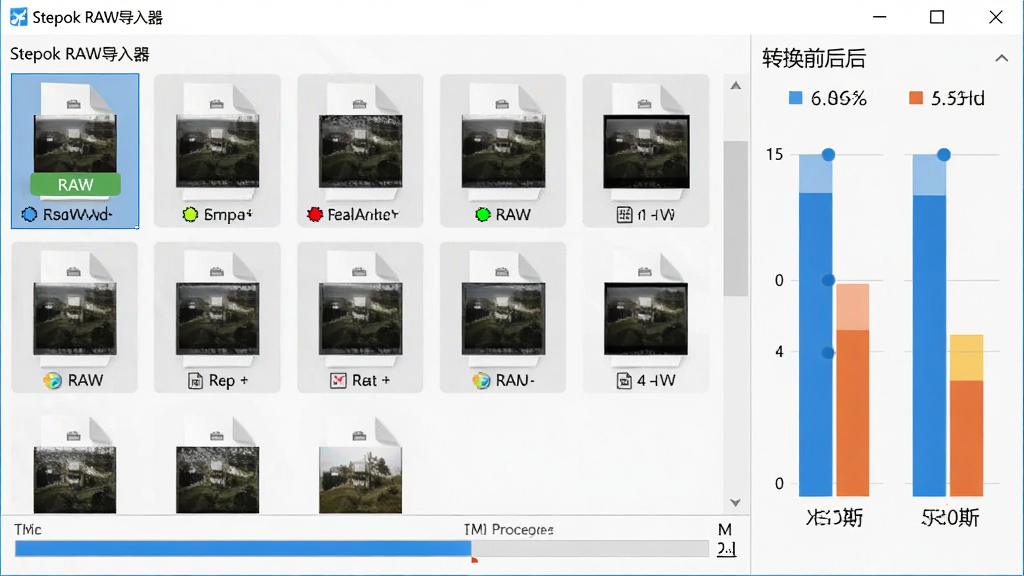Viewport: 1024px width, 576px height.
Task: Click the blue chart dot beside axis label 4
Action: (x=828, y=353)
